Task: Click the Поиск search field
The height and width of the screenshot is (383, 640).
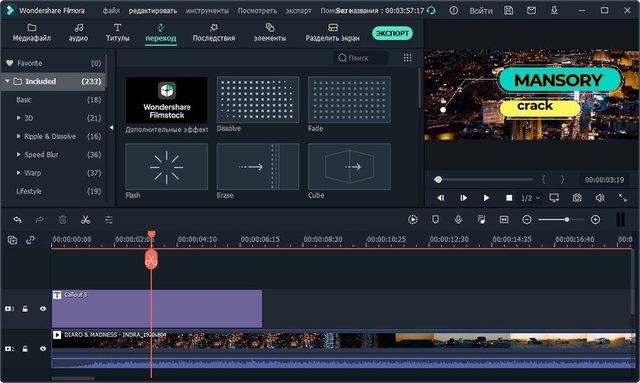Action: click(361, 58)
